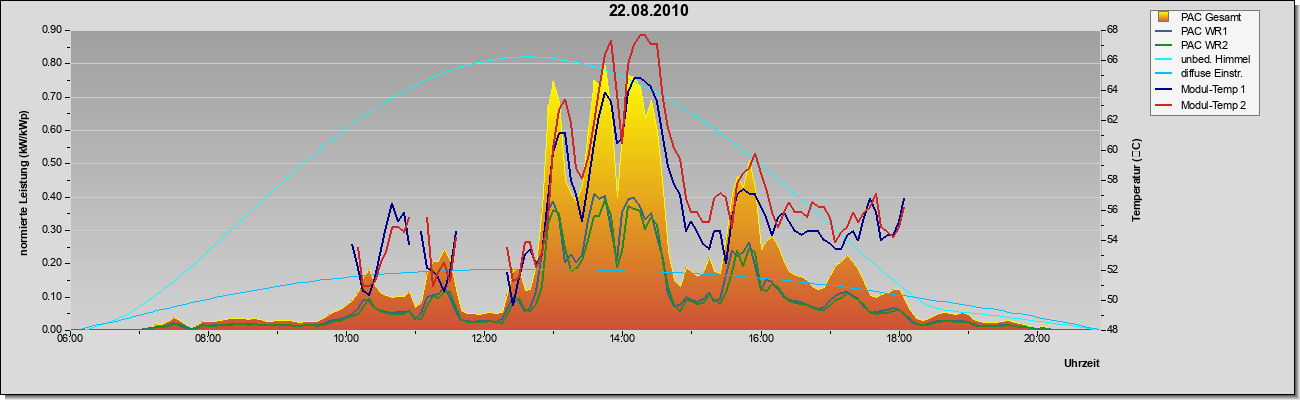Select the PAC WR1 legend entry

pos(1204,31)
